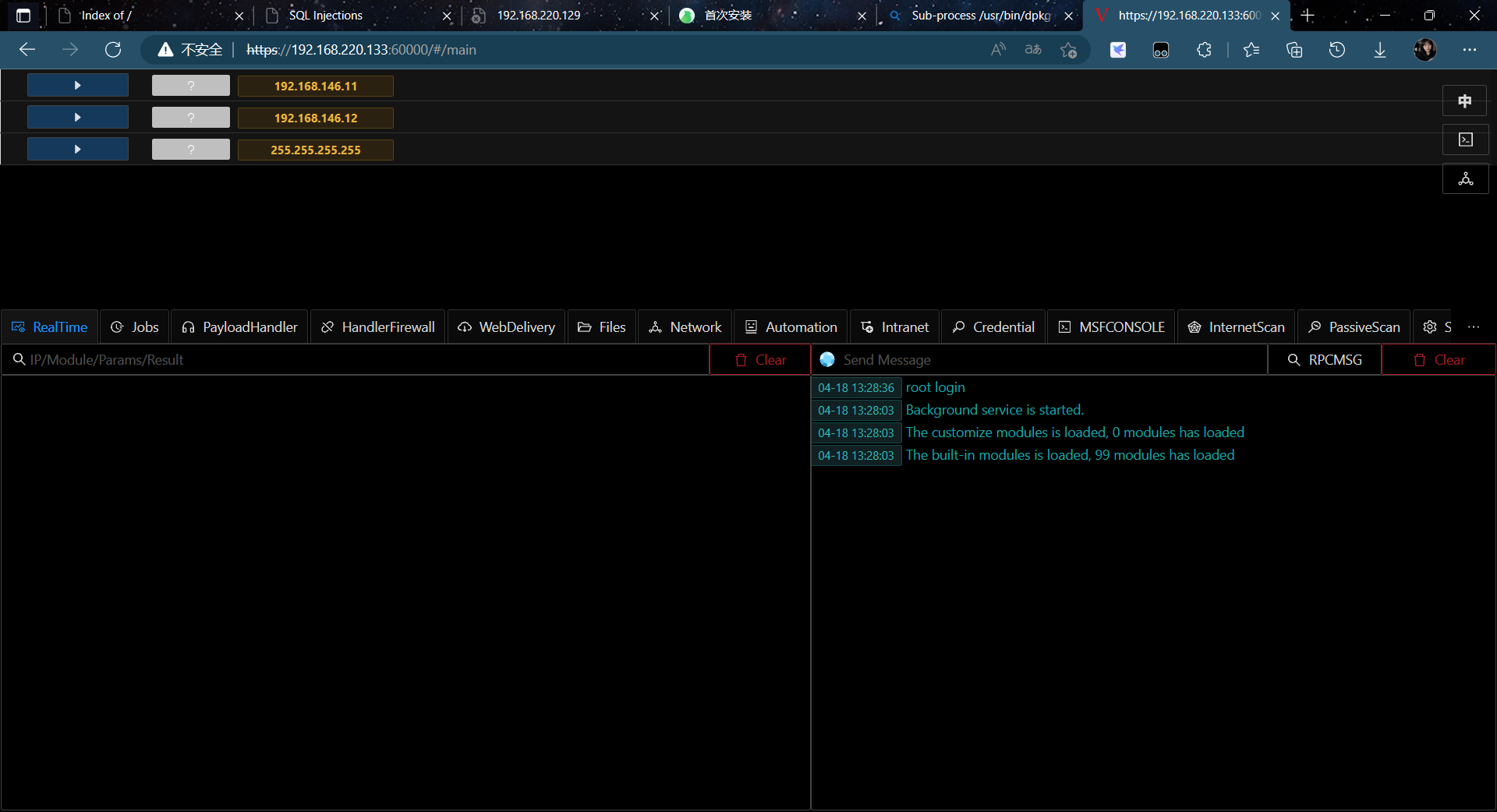The height and width of the screenshot is (812, 1497).
Task: Expand the row for host 192.168.146.11
Action: 77,85
